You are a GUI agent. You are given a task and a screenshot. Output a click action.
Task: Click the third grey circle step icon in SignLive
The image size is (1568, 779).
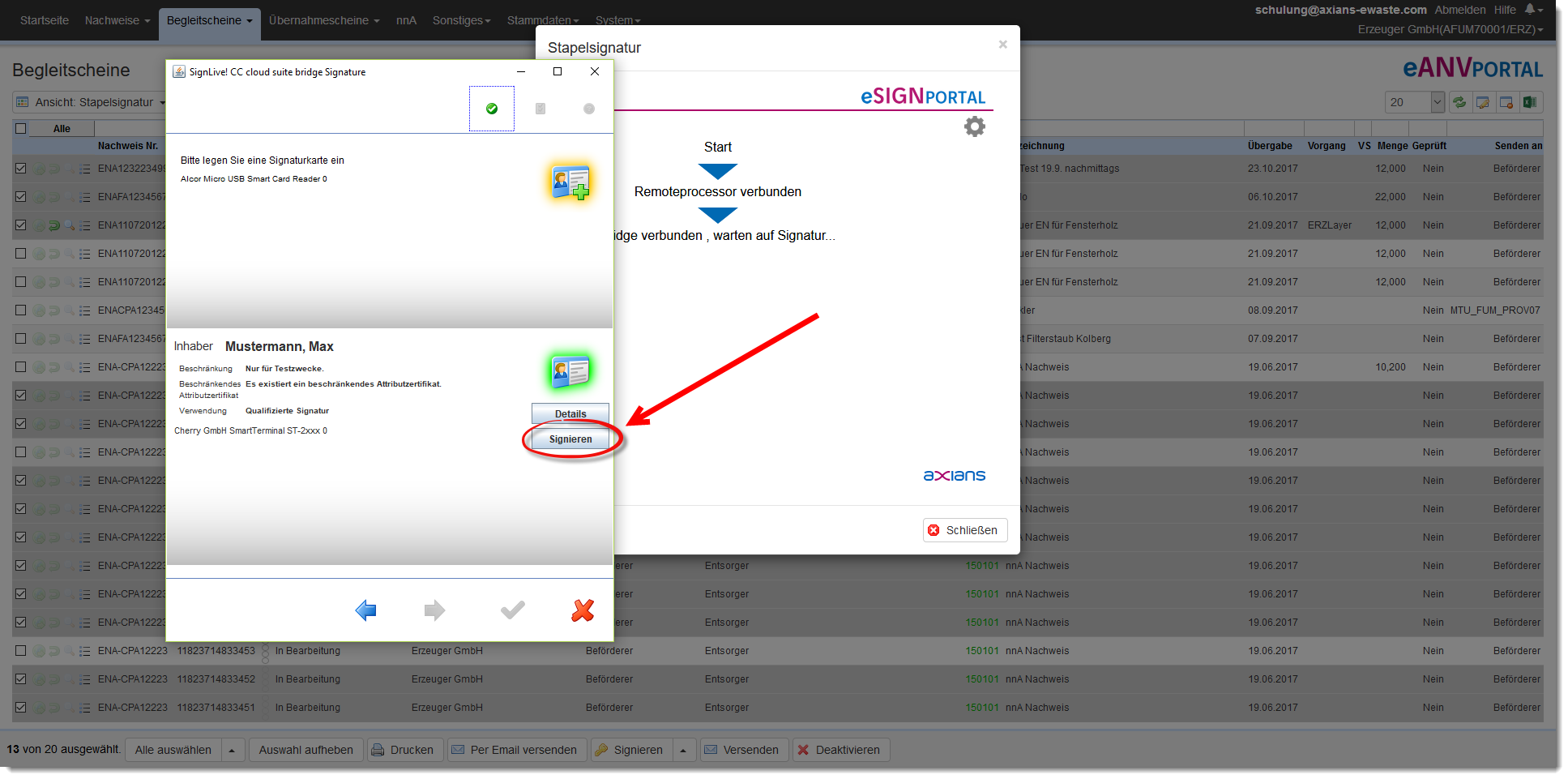tap(589, 109)
